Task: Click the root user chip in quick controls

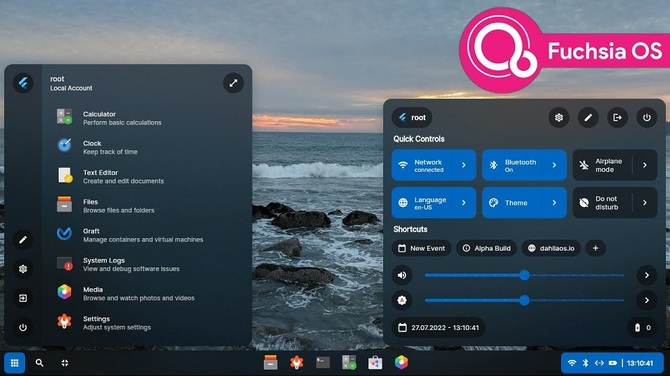Action: click(x=412, y=118)
